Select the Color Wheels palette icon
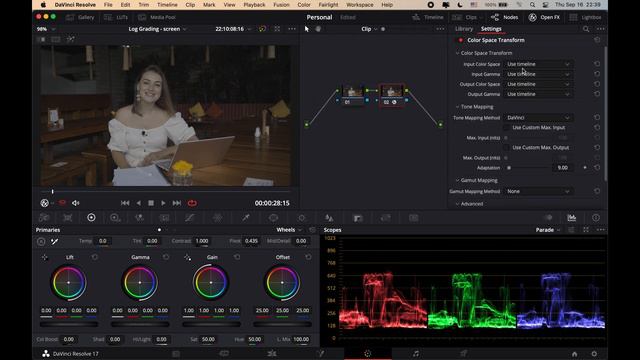640x360 pixels. click(x=91, y=218)
